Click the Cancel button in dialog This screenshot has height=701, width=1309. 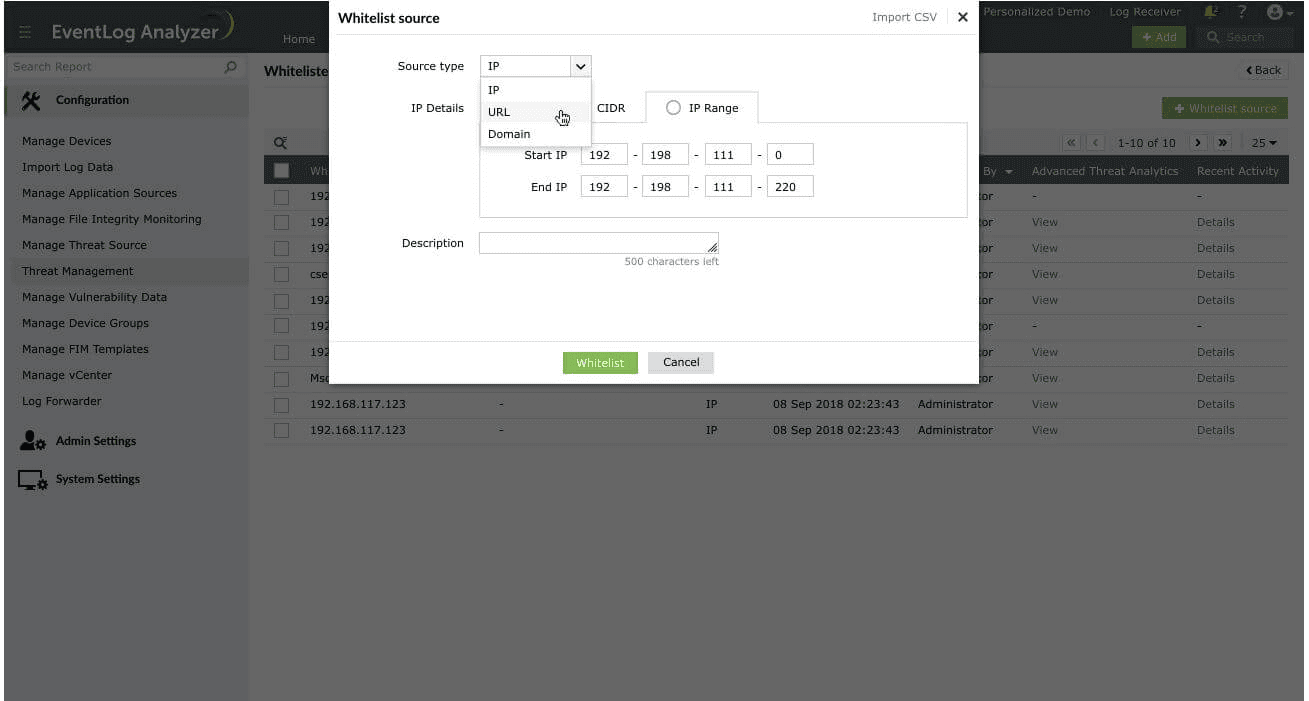point(681,362)
